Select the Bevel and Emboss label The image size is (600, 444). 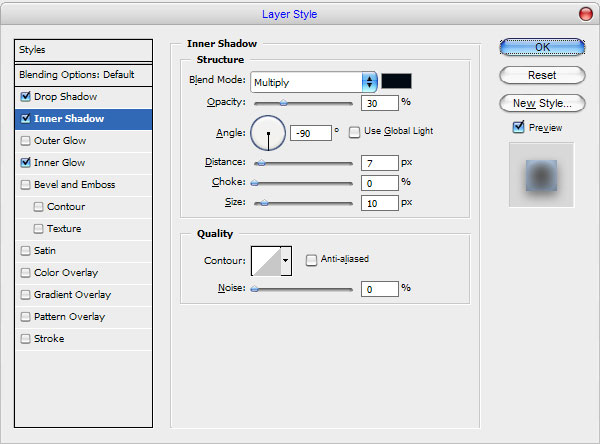pos(75,185)
